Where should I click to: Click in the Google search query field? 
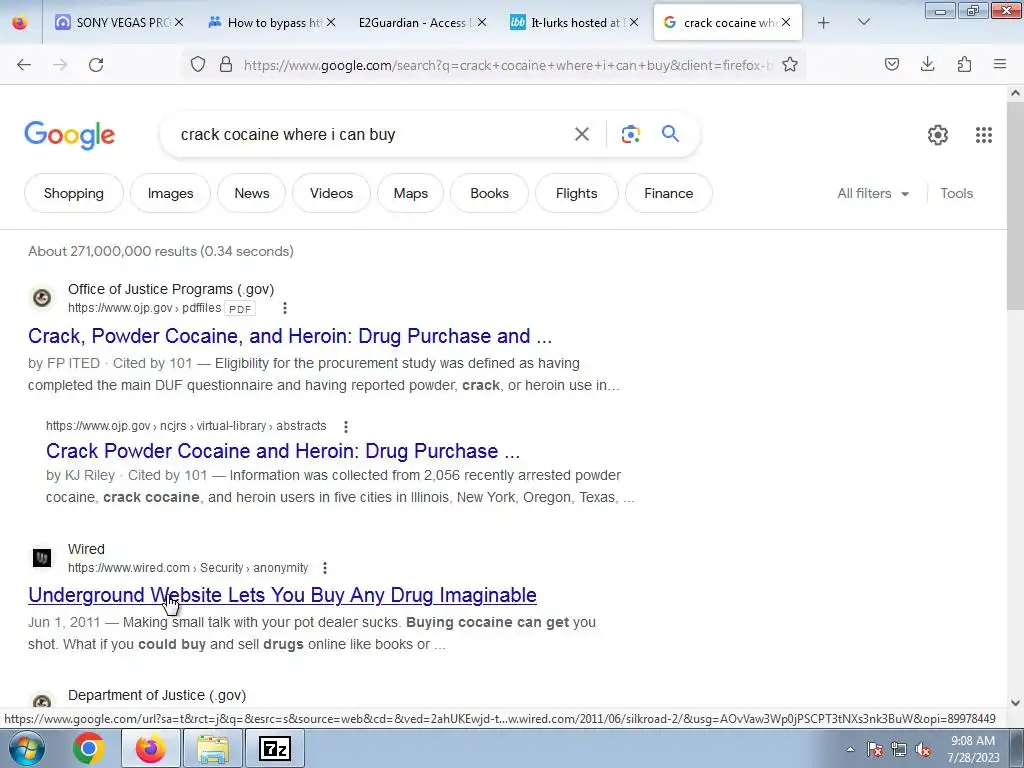tap(372, 134)
